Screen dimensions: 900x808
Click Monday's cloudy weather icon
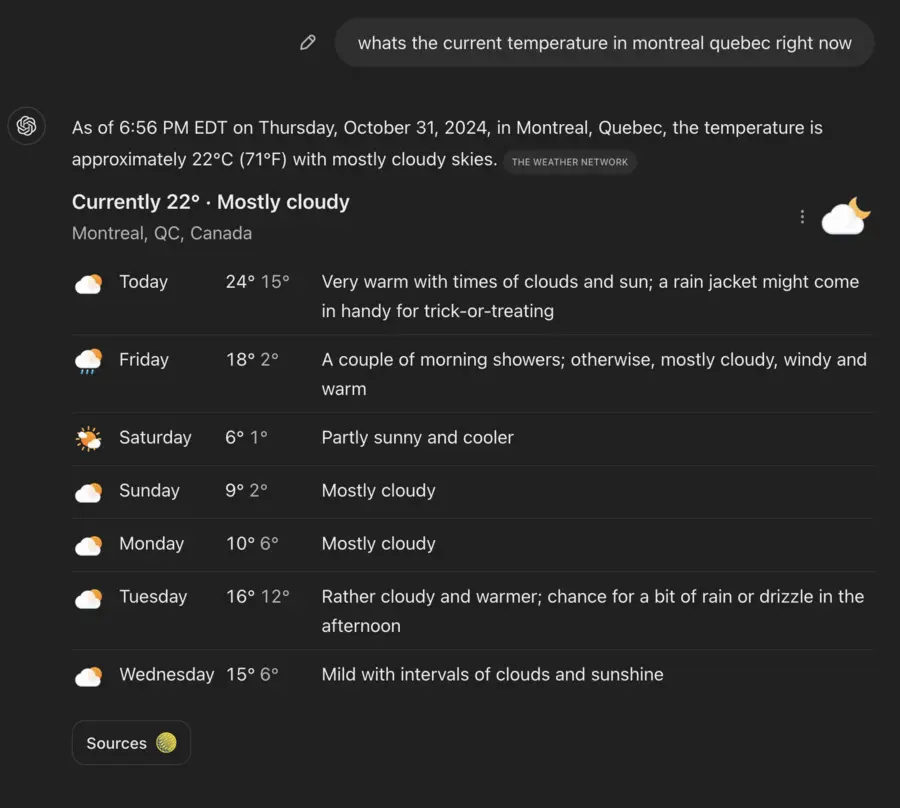pyautogui.click(x=88, y=544)
